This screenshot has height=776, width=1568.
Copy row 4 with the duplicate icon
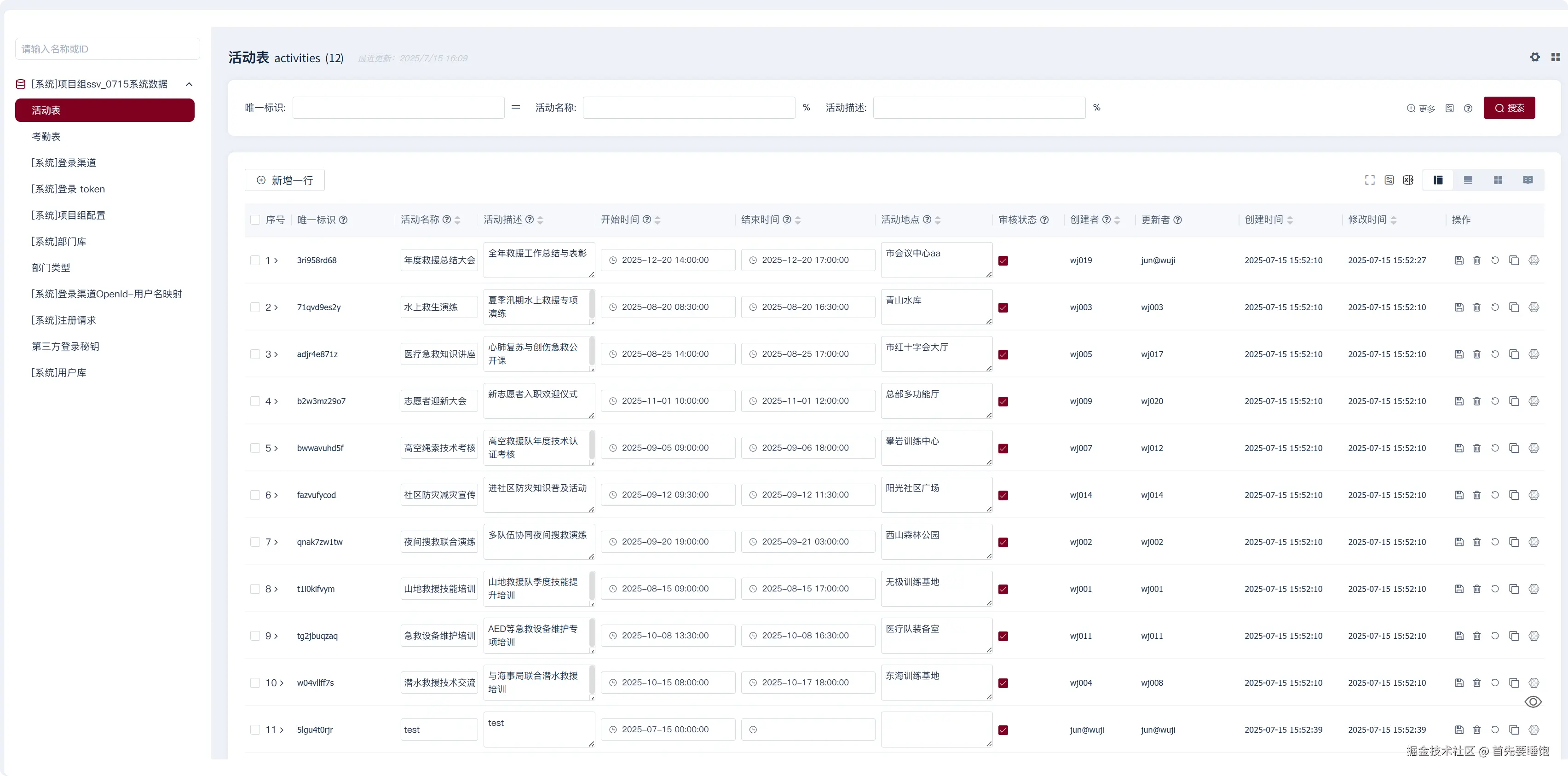[1514, 401]
